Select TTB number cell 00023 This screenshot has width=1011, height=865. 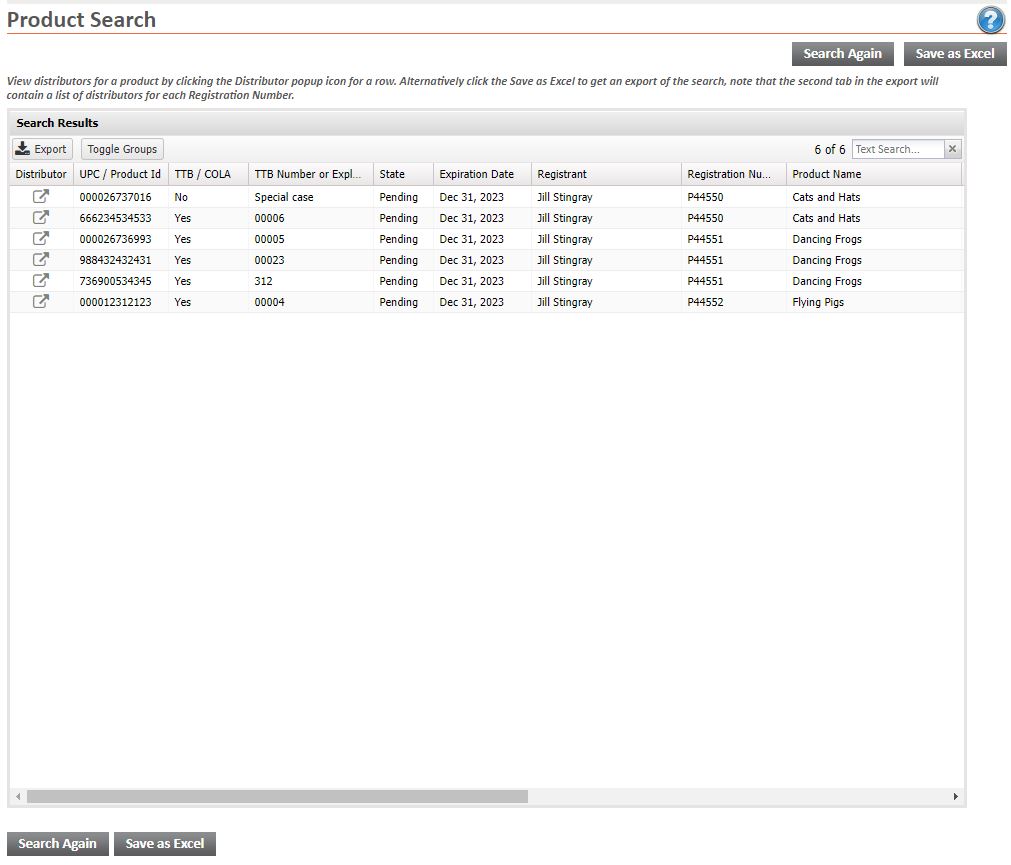[x=311, y=260]
